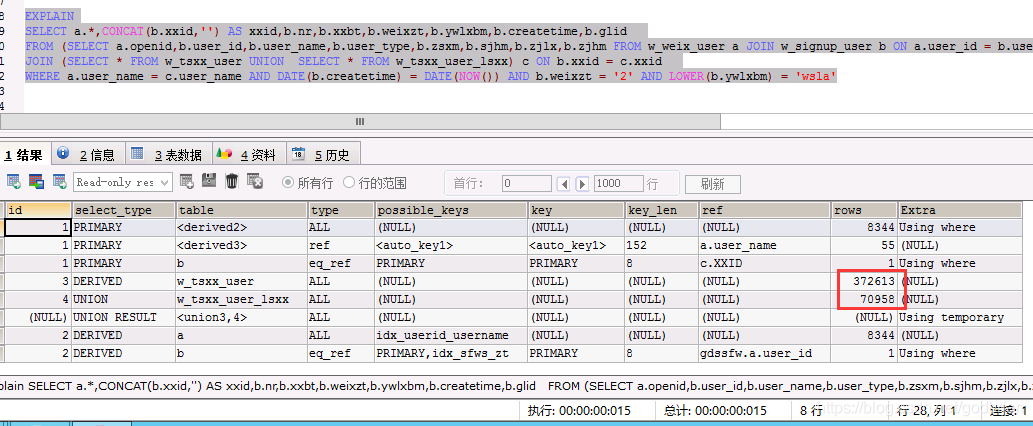Screen dimensions: 1033x426
Task: Click the w_tsxx_user_lsxx table cell
Action: coord(241,299)
